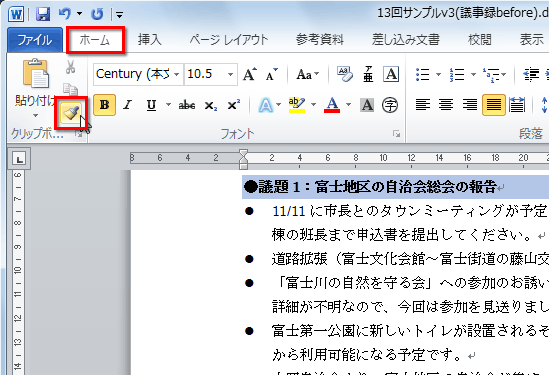This screenshot has width=549, height=375.
Task: Toggle strikethrough formatting
Action: 187,105
